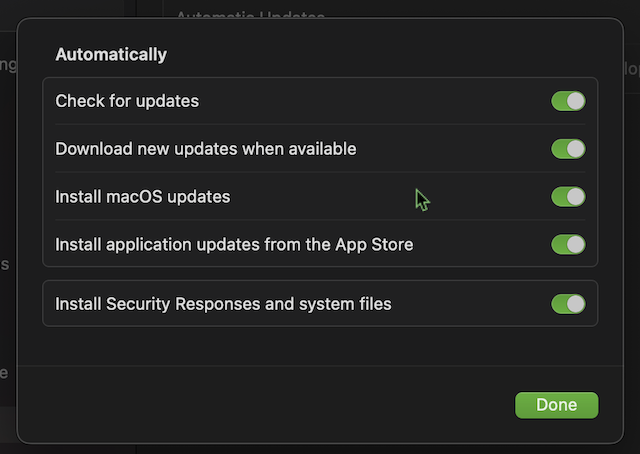Select the 'Install macOS updates' row label
Screen dimensions: 640x454
tap(142, 197)
